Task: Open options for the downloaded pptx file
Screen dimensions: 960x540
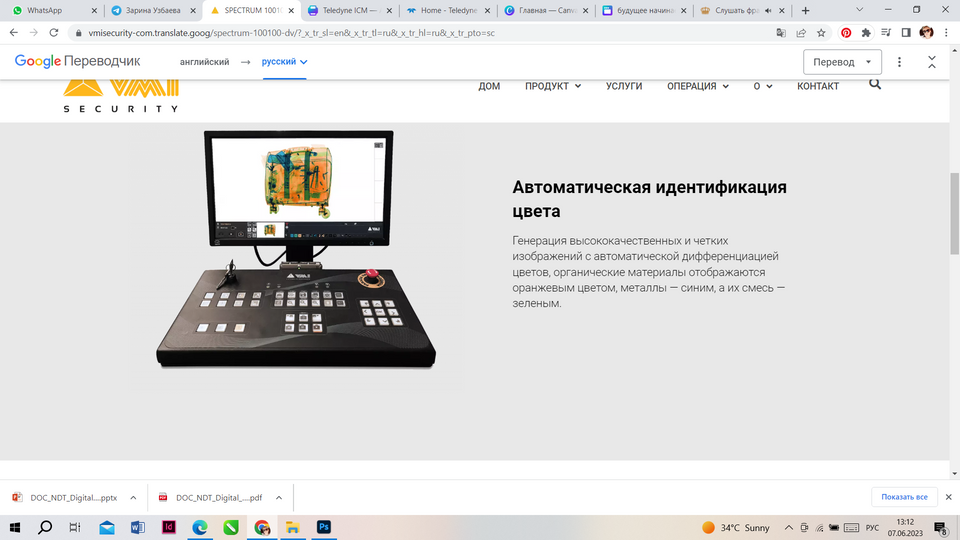Action: [x=133, y=497]
